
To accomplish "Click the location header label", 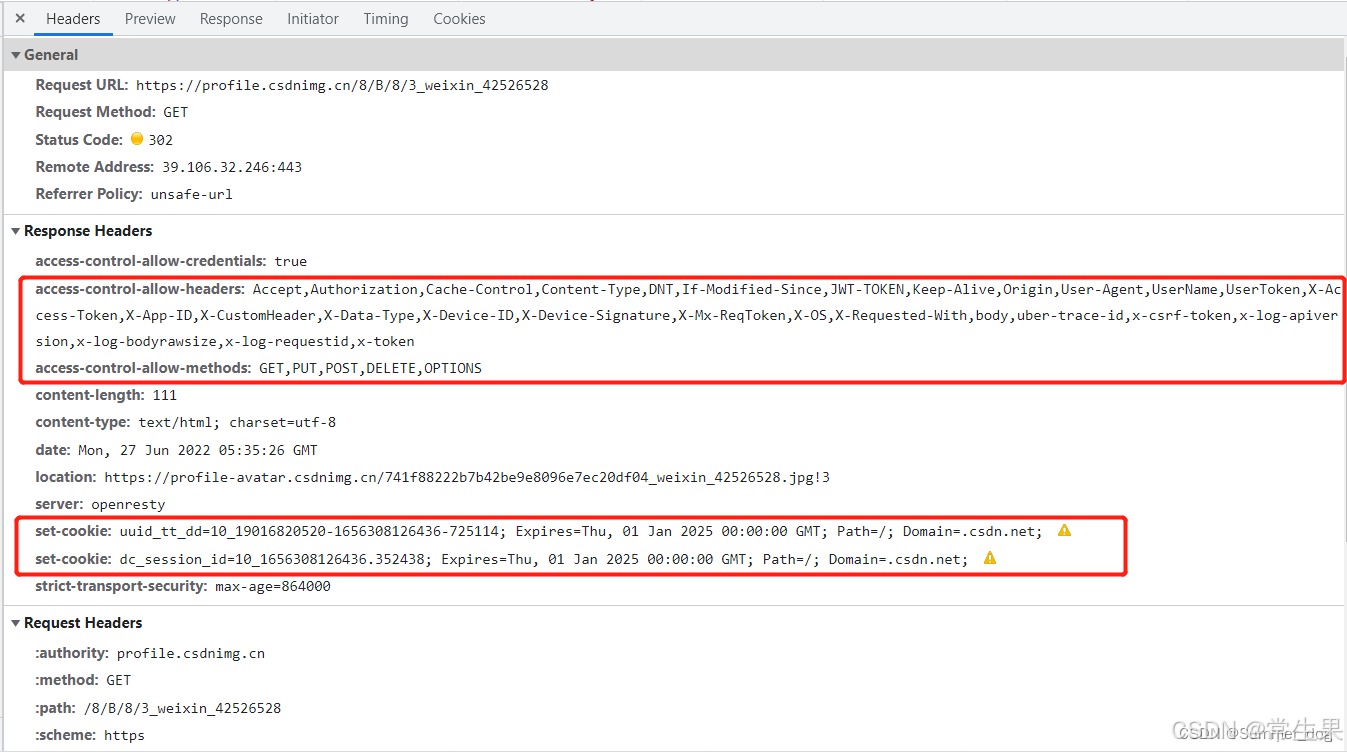I will pyautogui.click(x=66, y=477).
